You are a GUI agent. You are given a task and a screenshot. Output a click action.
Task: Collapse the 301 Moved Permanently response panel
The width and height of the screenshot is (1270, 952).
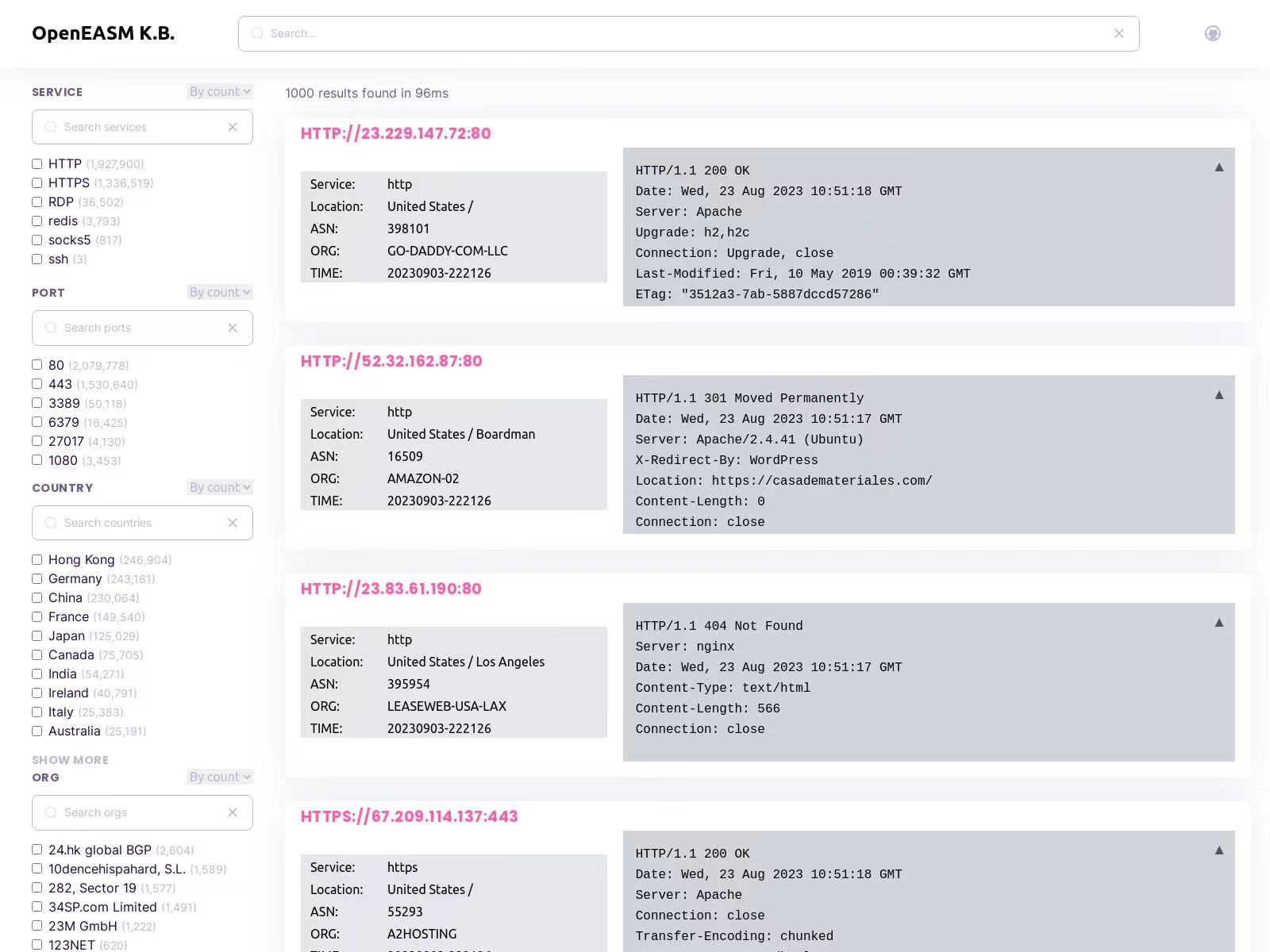click(1218, 393)
